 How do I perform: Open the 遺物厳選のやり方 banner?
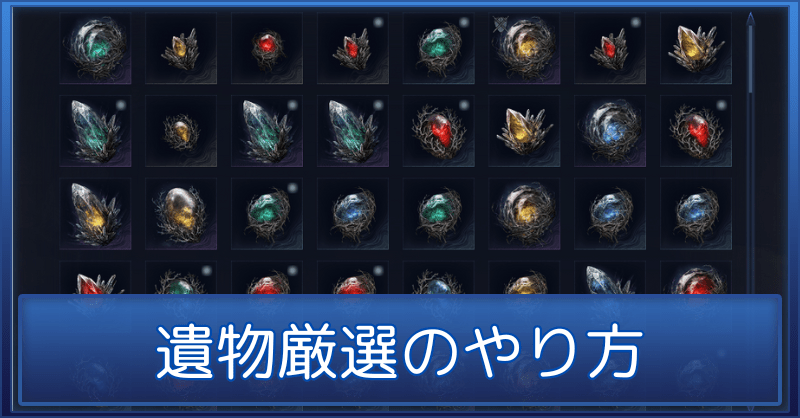point(400,350)
